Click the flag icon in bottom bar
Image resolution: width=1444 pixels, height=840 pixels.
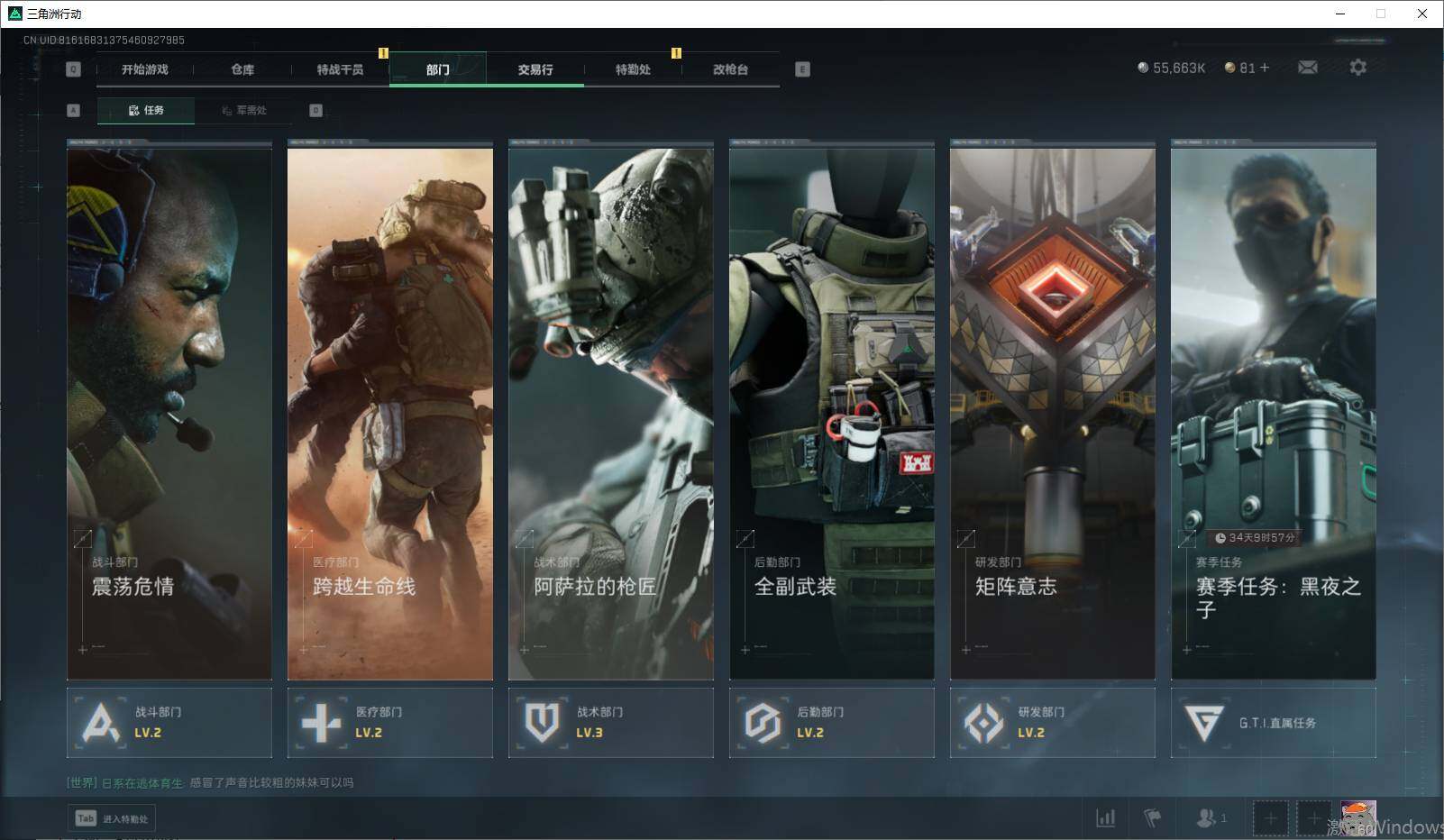pyautogui.click(x=1152, y=817)
